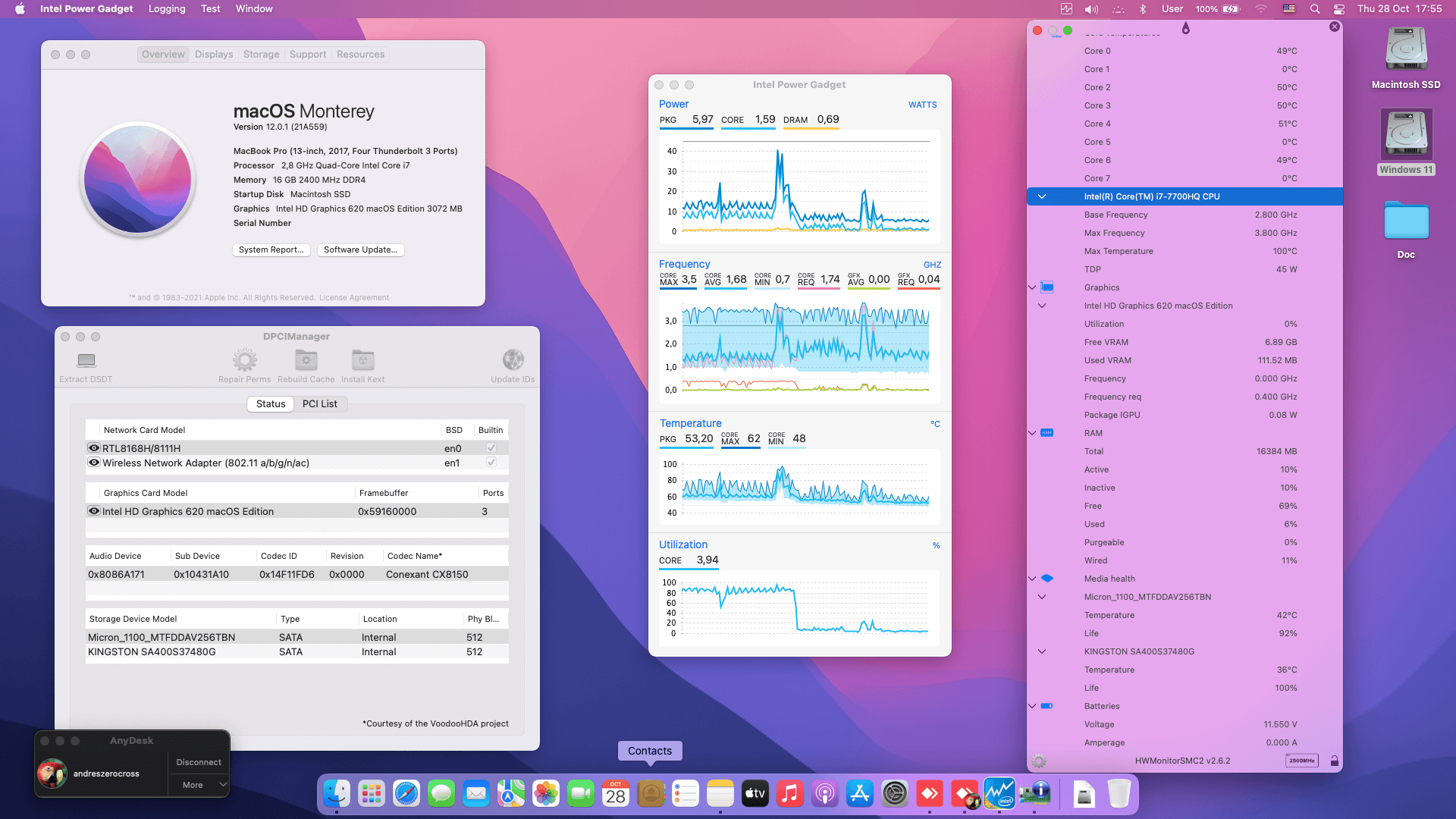Click the andreszerocross avatar in AnyDesk

52,773
